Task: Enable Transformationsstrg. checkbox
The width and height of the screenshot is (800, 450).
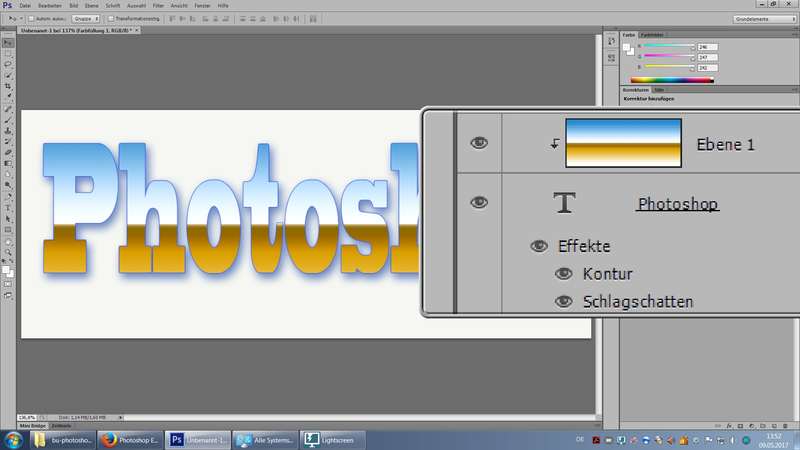Action: tap(111, 19)
